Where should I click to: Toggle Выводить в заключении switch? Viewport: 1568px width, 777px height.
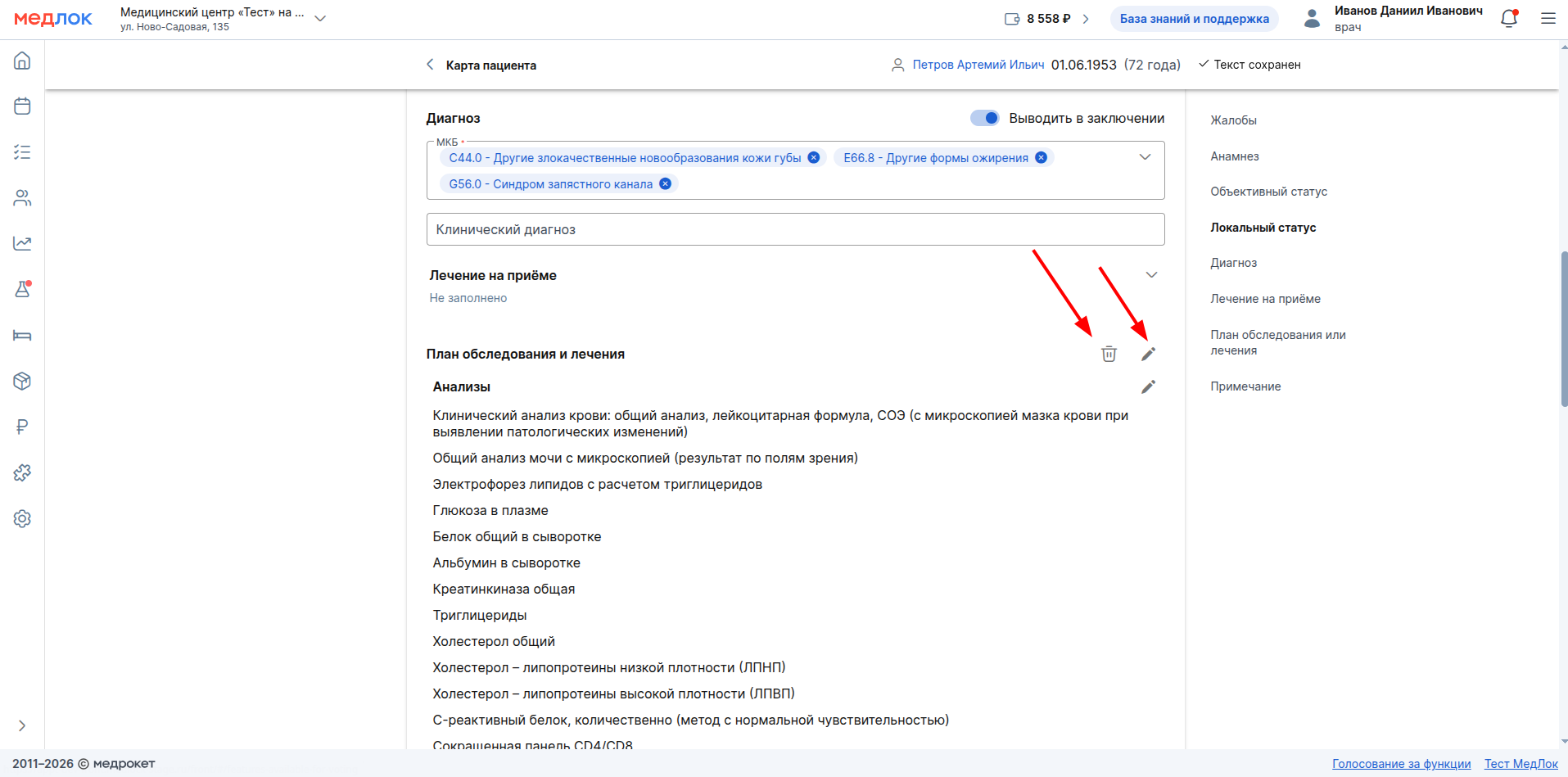pos(984,118)
